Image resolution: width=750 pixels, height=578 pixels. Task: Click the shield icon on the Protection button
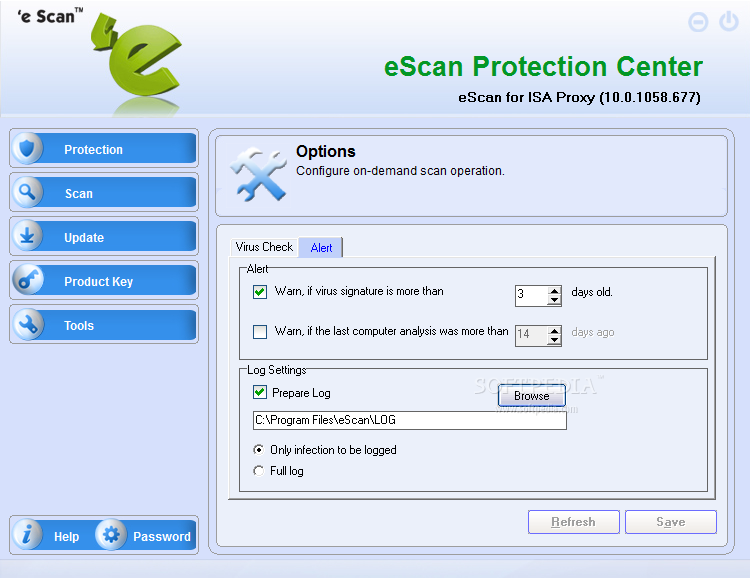(27, 149)
